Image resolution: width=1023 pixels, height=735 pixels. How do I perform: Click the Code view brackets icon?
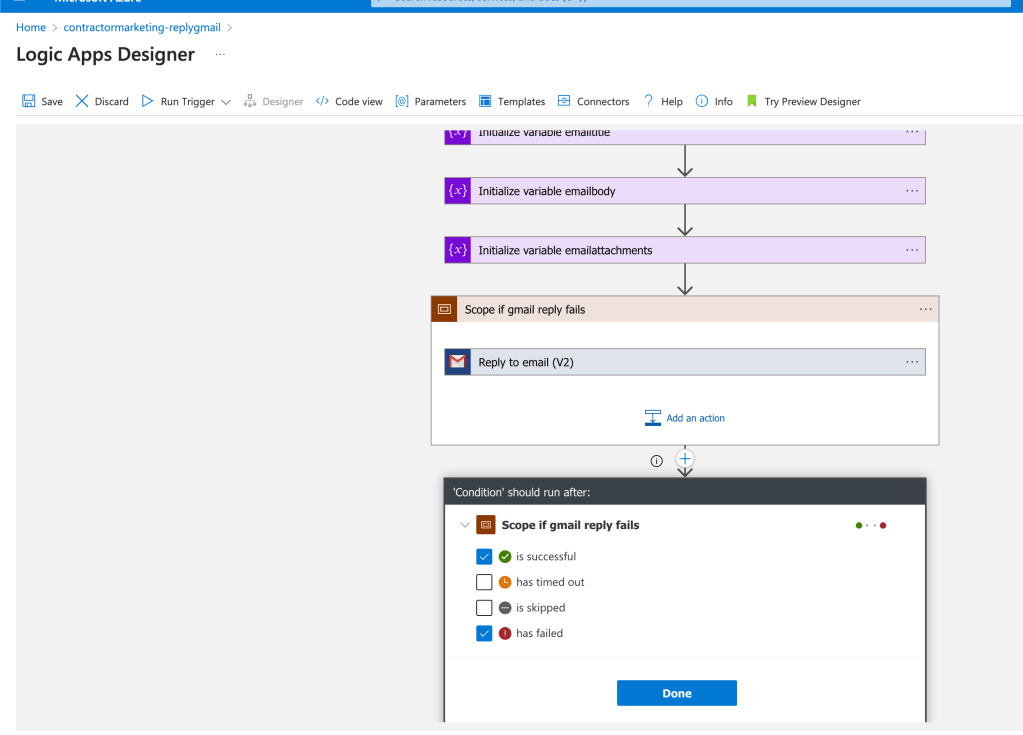[322, 101]
